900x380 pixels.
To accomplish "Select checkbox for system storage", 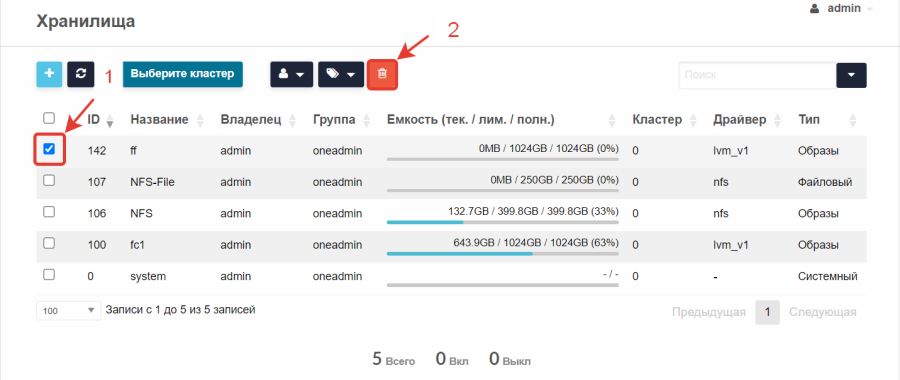I will coord(49,274).
